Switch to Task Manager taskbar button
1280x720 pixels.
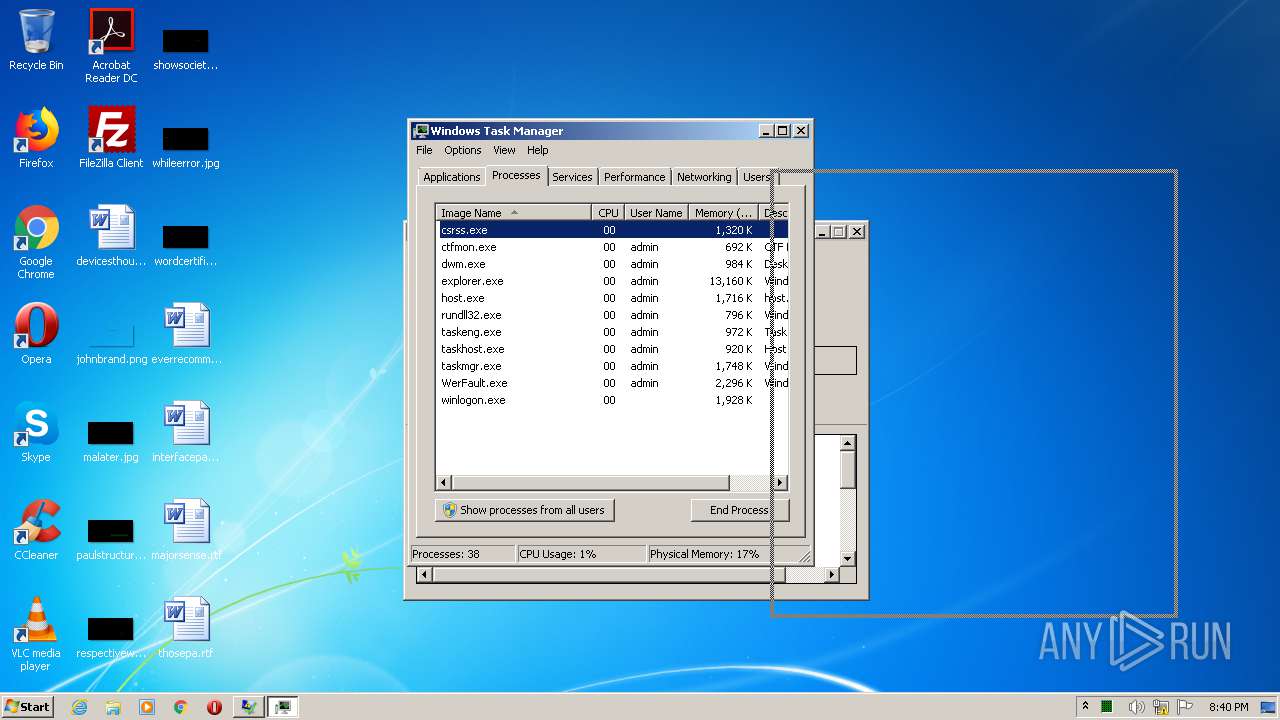[x=282, y=707]
